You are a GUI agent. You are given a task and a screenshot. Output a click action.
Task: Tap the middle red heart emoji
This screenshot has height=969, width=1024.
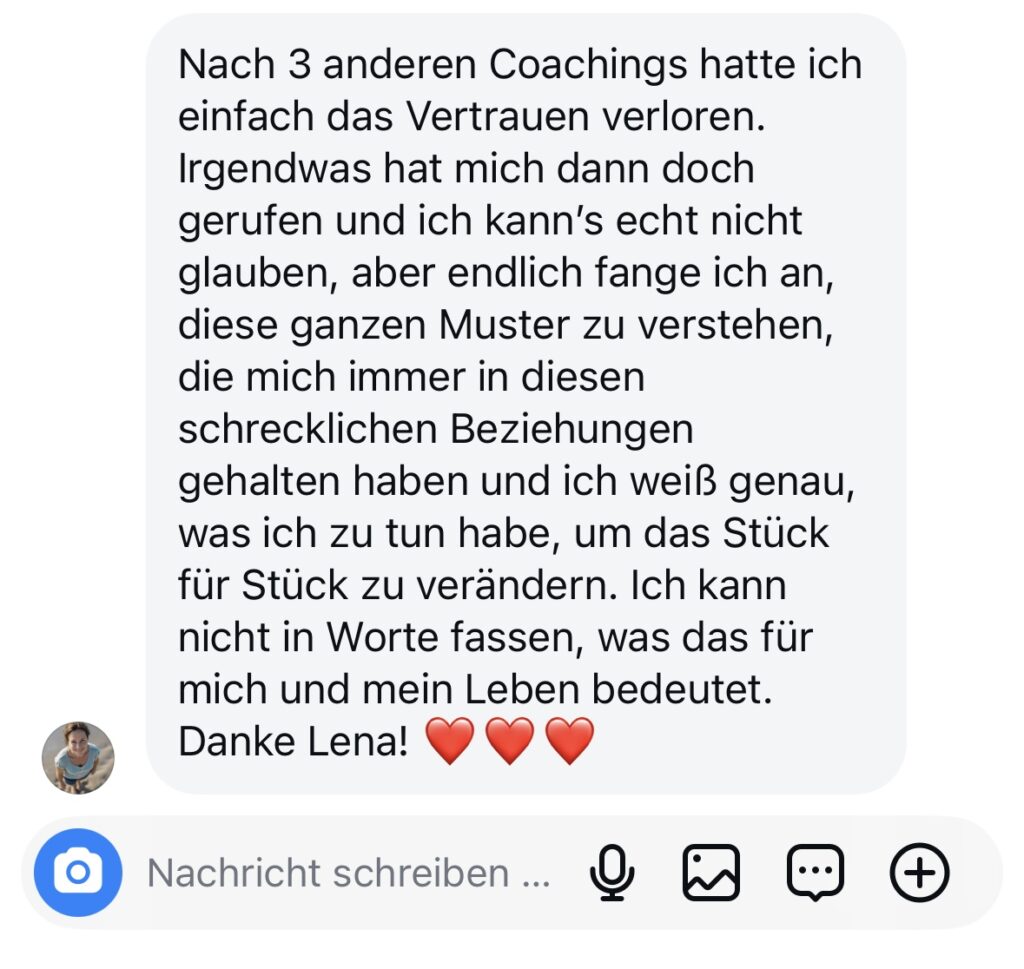[x=510, y=740]
